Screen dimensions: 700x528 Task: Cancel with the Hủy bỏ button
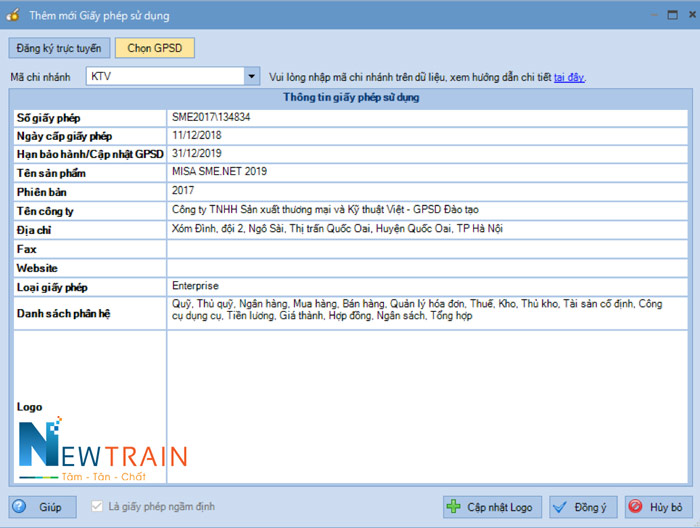658,507
